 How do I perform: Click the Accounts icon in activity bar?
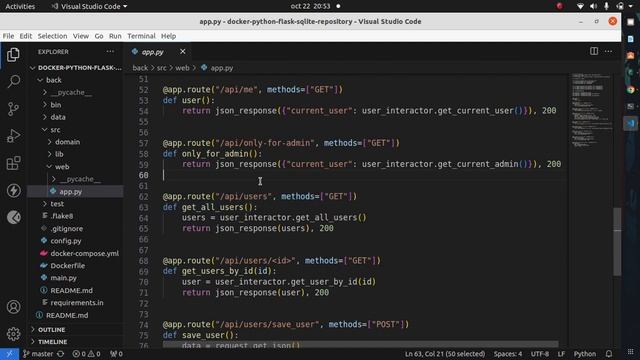click(13, 307)
